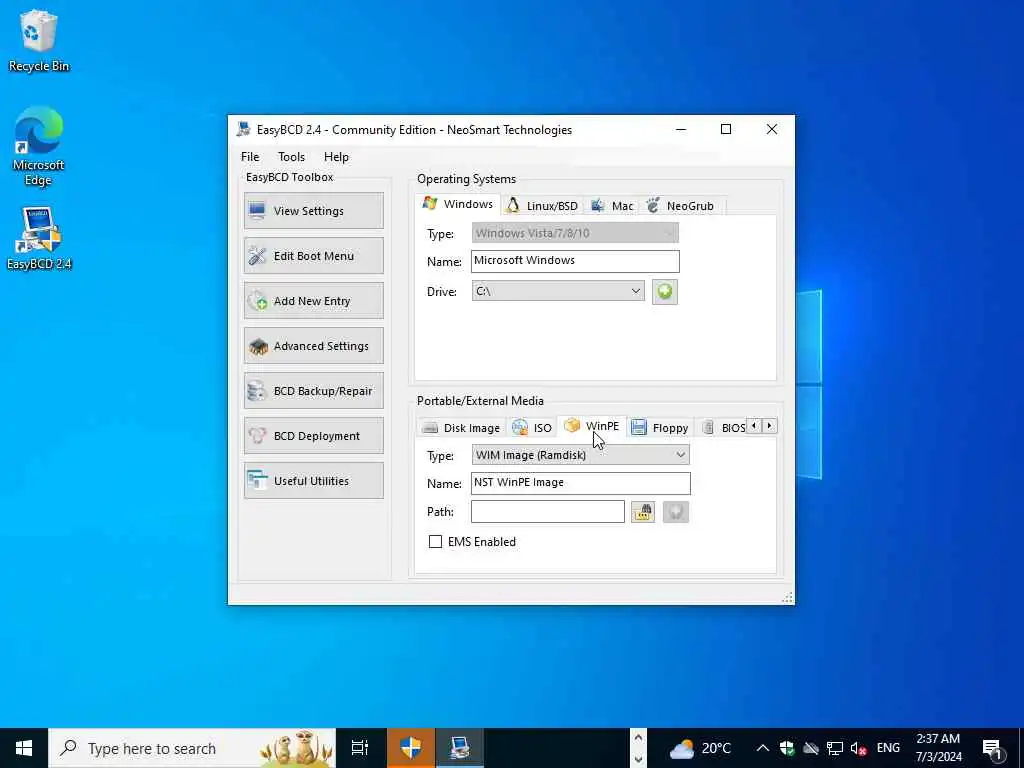This screenshot has width=1024, height=768.
Task: Open Task View on the taskbar
Action: pos(360,748)
